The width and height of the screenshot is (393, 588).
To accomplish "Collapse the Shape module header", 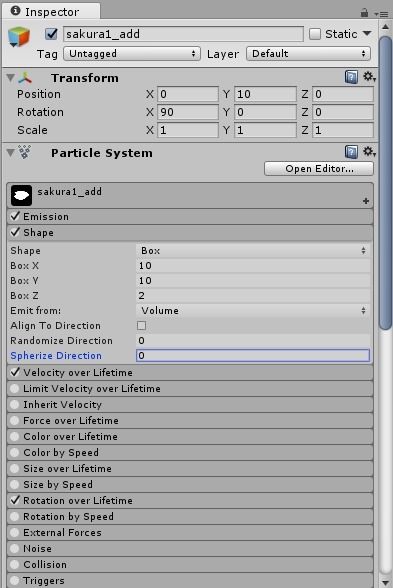I will tap(190, 232).
